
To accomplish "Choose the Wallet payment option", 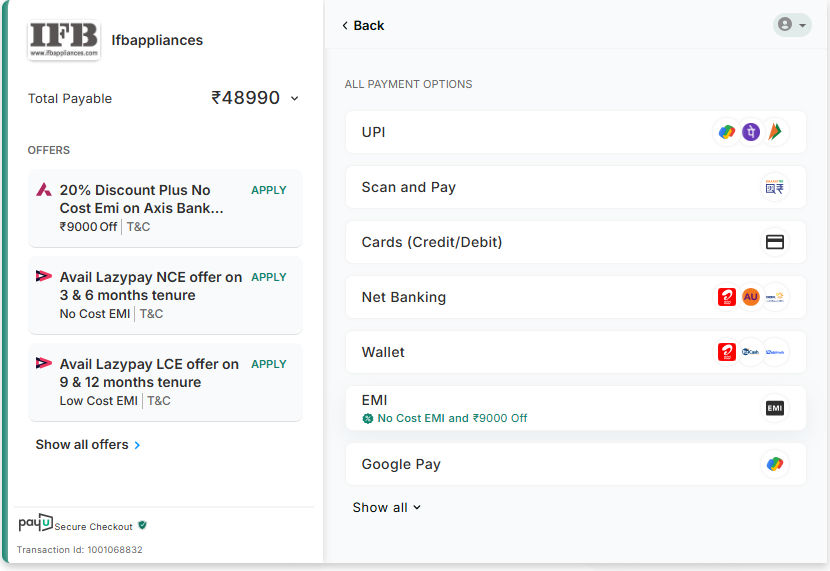I will 383,352.
